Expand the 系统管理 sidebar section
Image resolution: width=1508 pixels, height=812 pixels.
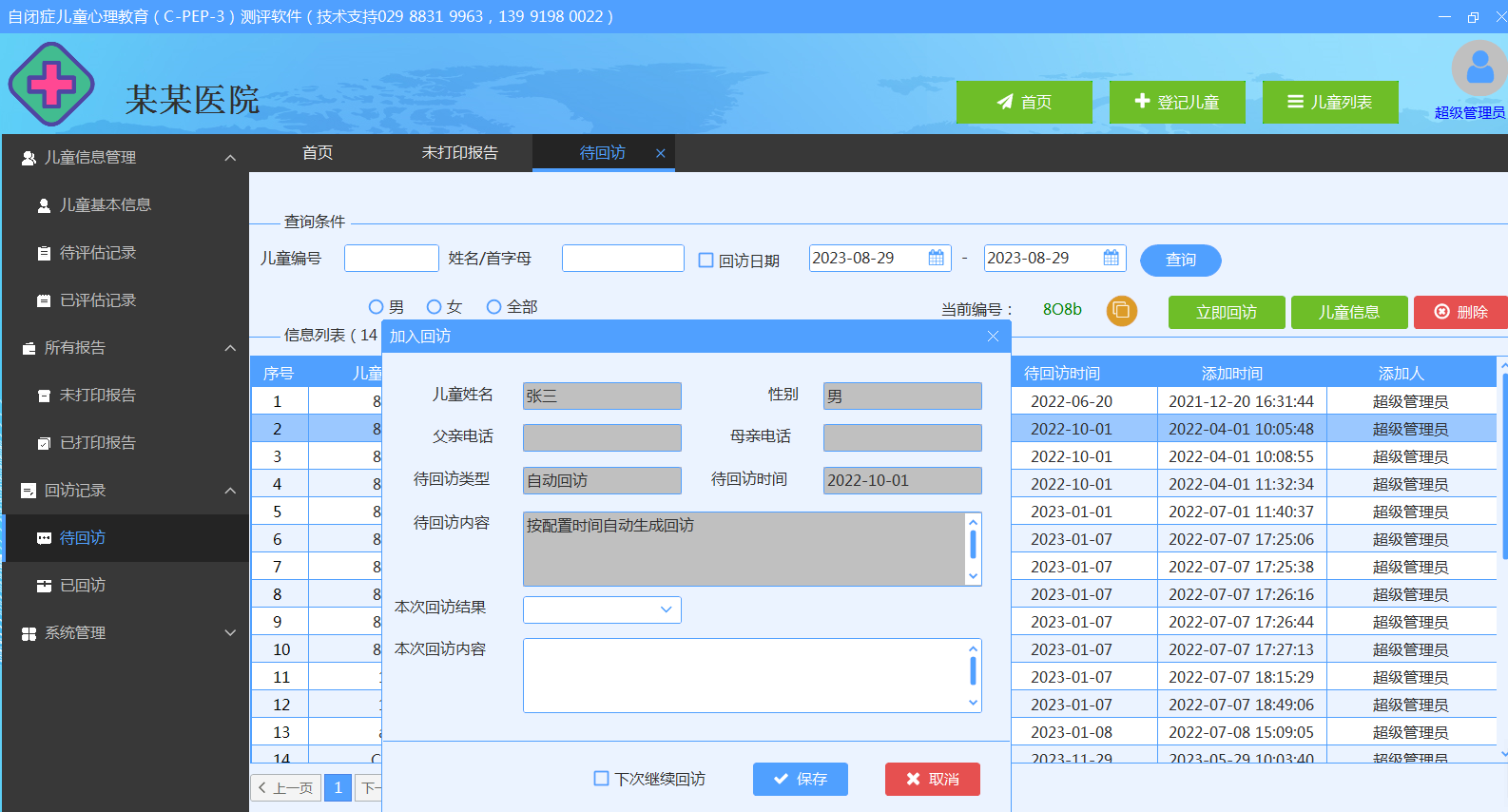click(x=229, y=633)
